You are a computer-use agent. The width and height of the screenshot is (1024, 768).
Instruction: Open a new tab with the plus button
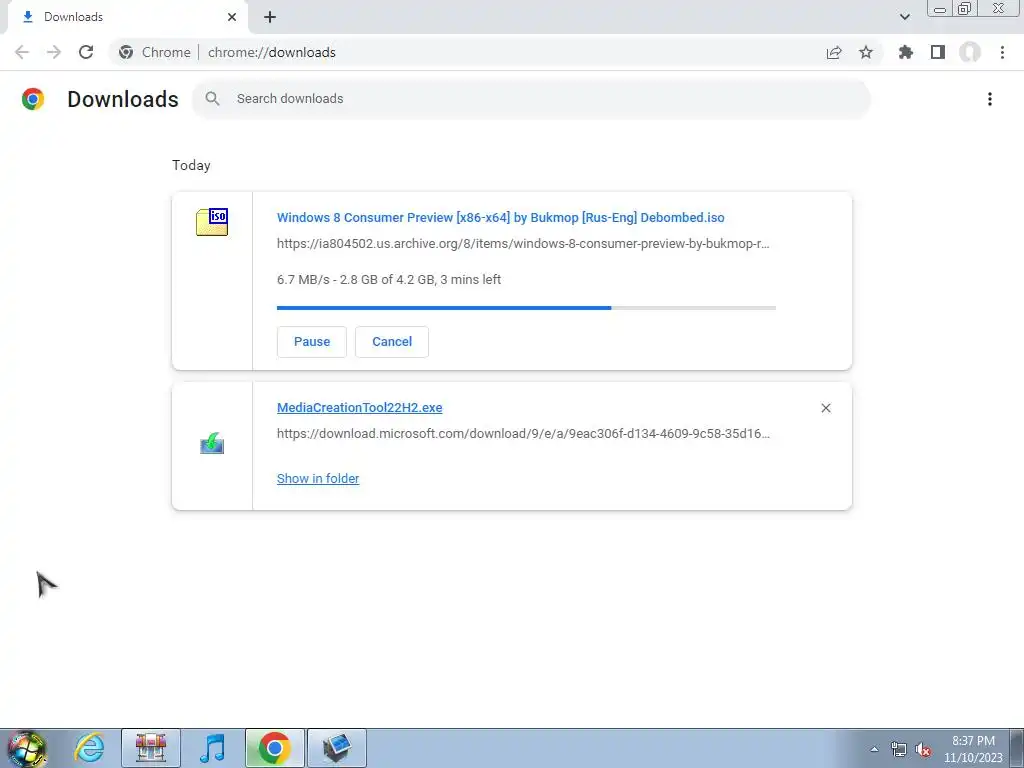pos(270,17)
